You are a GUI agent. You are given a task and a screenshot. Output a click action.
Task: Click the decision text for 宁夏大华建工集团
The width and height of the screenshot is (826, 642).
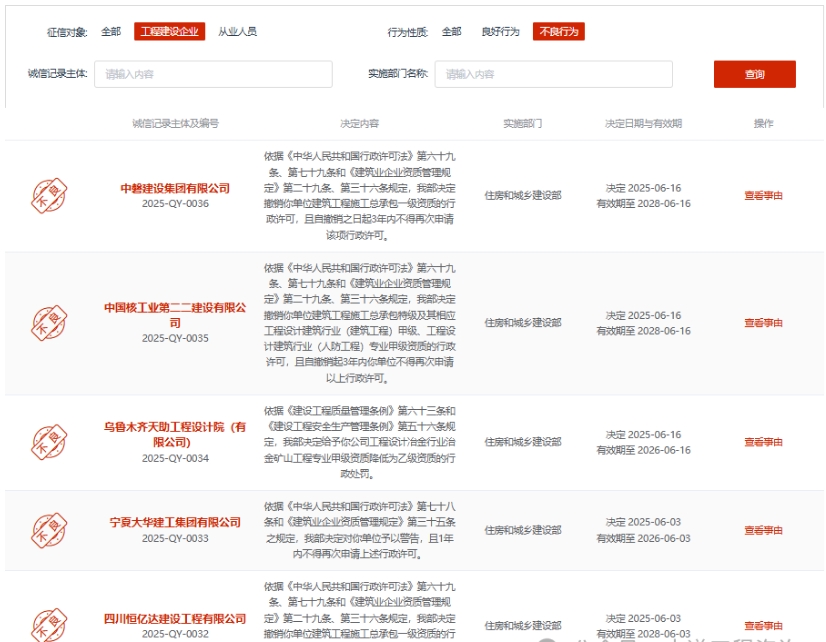(x=360, y=530)
